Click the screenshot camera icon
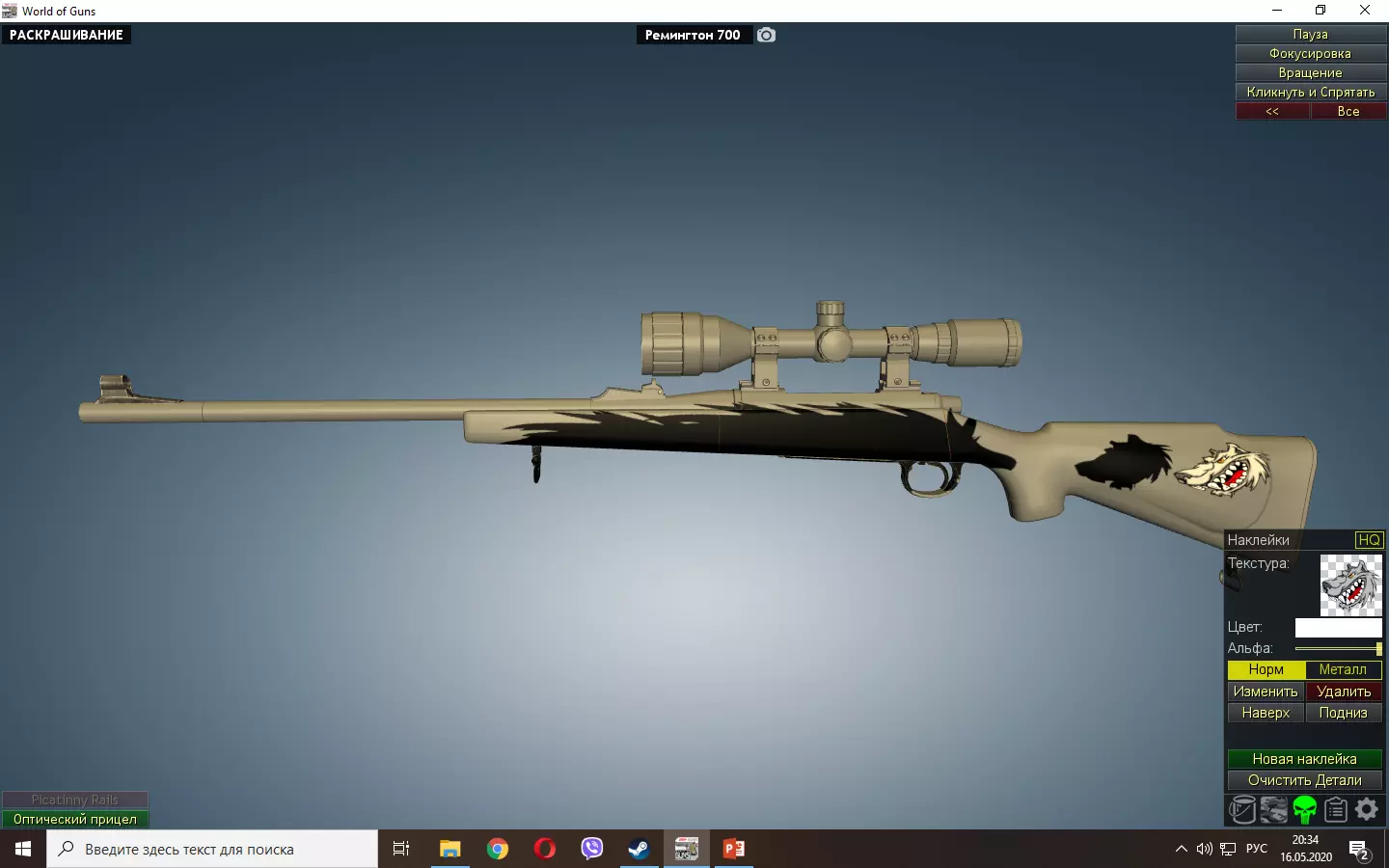Screen dimensions: 1389x868 point(766,35)
